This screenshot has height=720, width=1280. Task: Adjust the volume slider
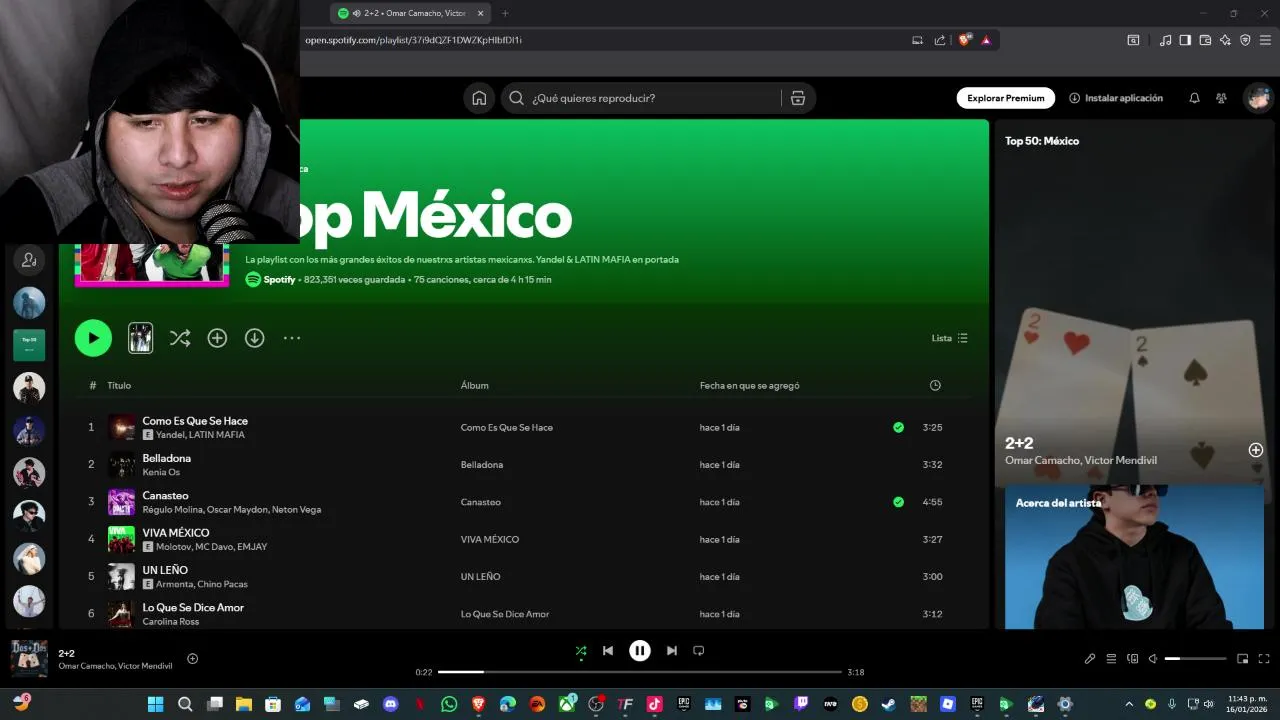(x=1195, y=659)
